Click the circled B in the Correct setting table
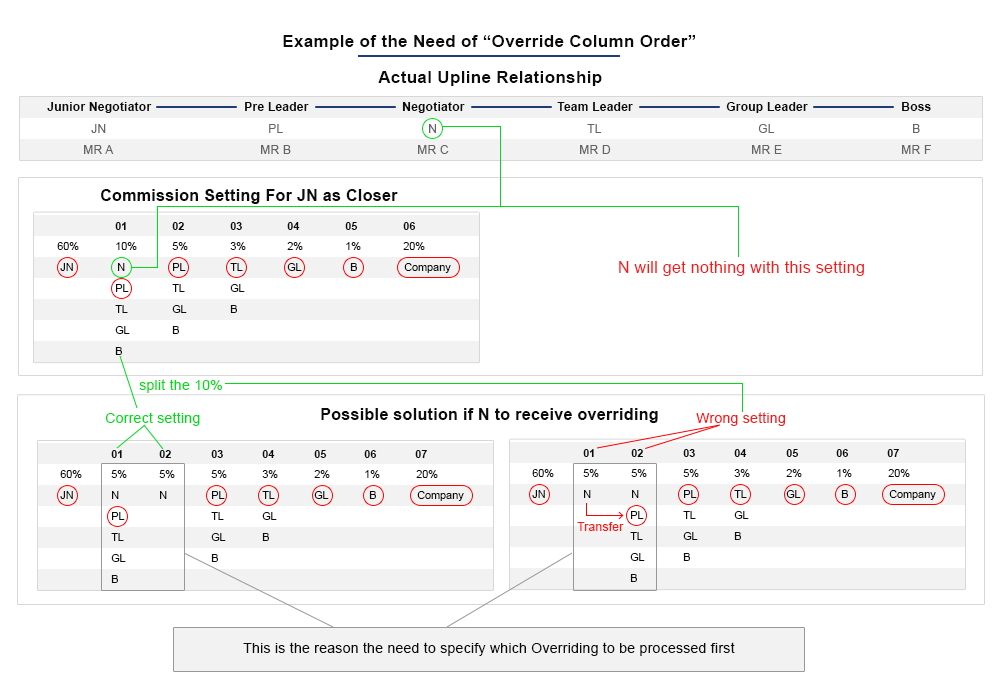 (x=373, y=495)
